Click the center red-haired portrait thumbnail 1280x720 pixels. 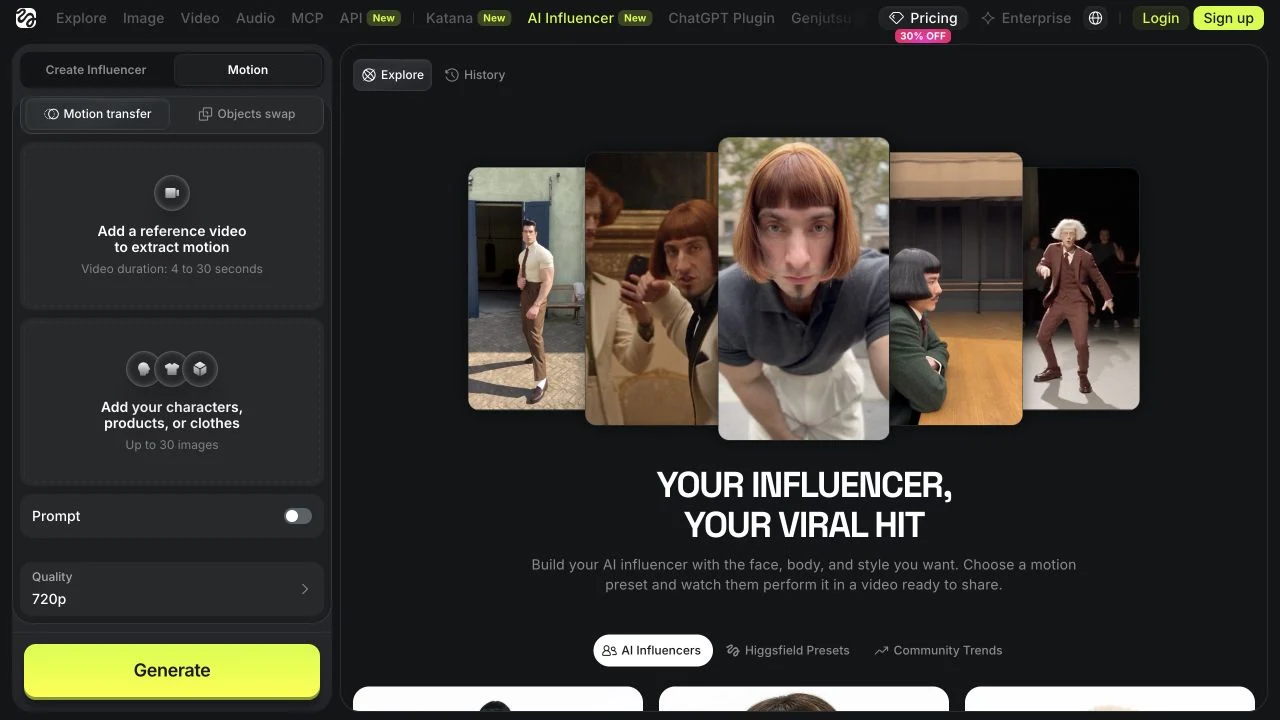pyautogui.click(x=804, y=288)
